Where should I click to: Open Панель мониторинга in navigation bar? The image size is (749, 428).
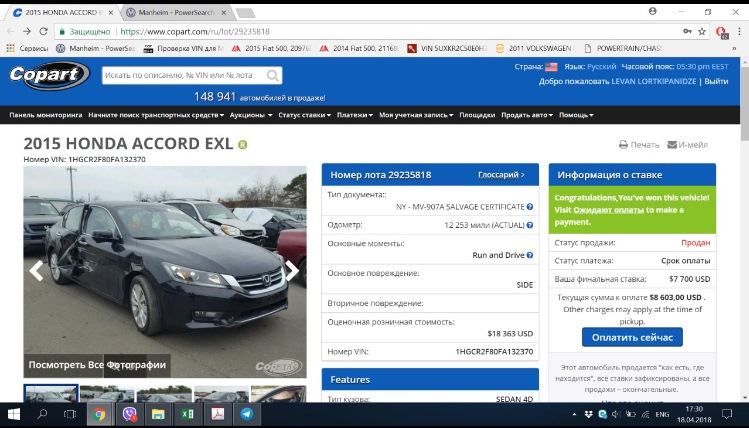click(x=45, y=115)
